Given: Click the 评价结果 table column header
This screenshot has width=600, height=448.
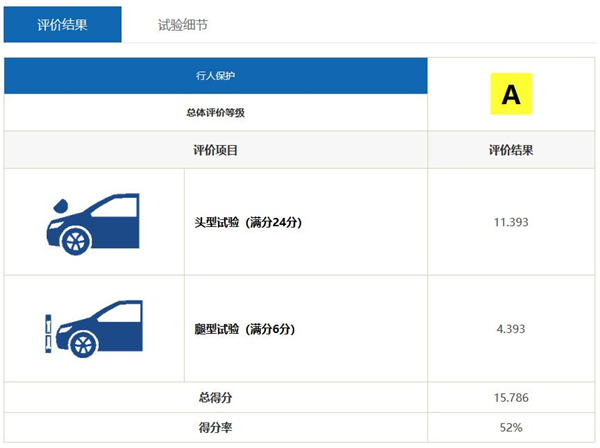Looking at the screenshot, I should [x=511, y=151].
